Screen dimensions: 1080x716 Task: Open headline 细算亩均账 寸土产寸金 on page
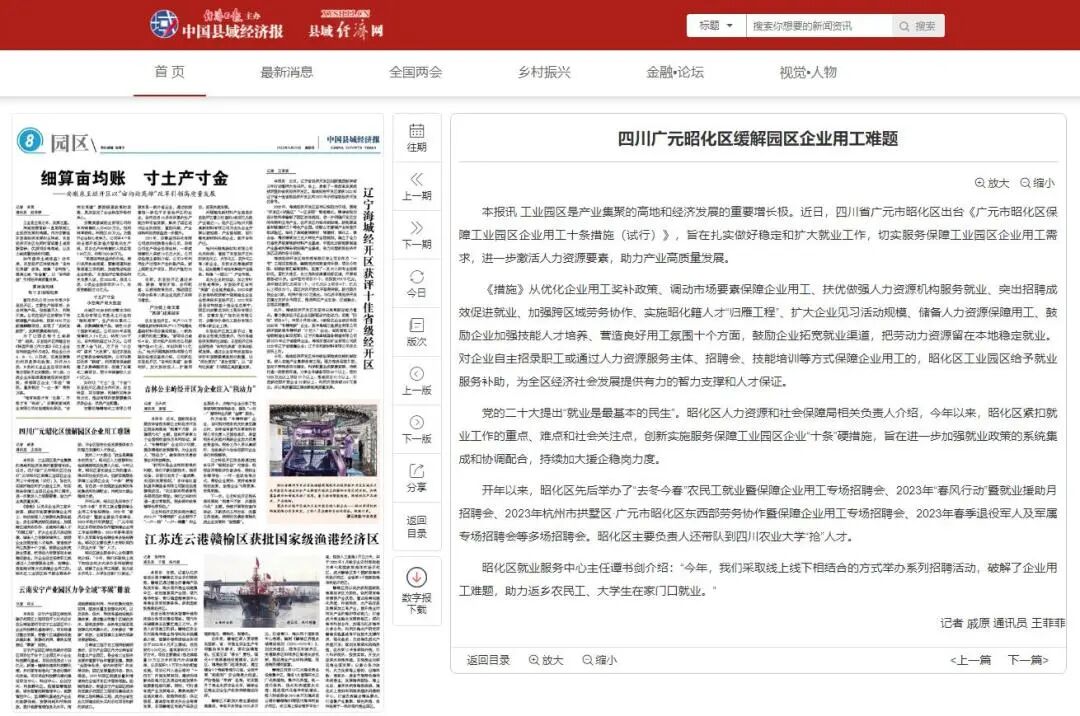click(134, 178)
